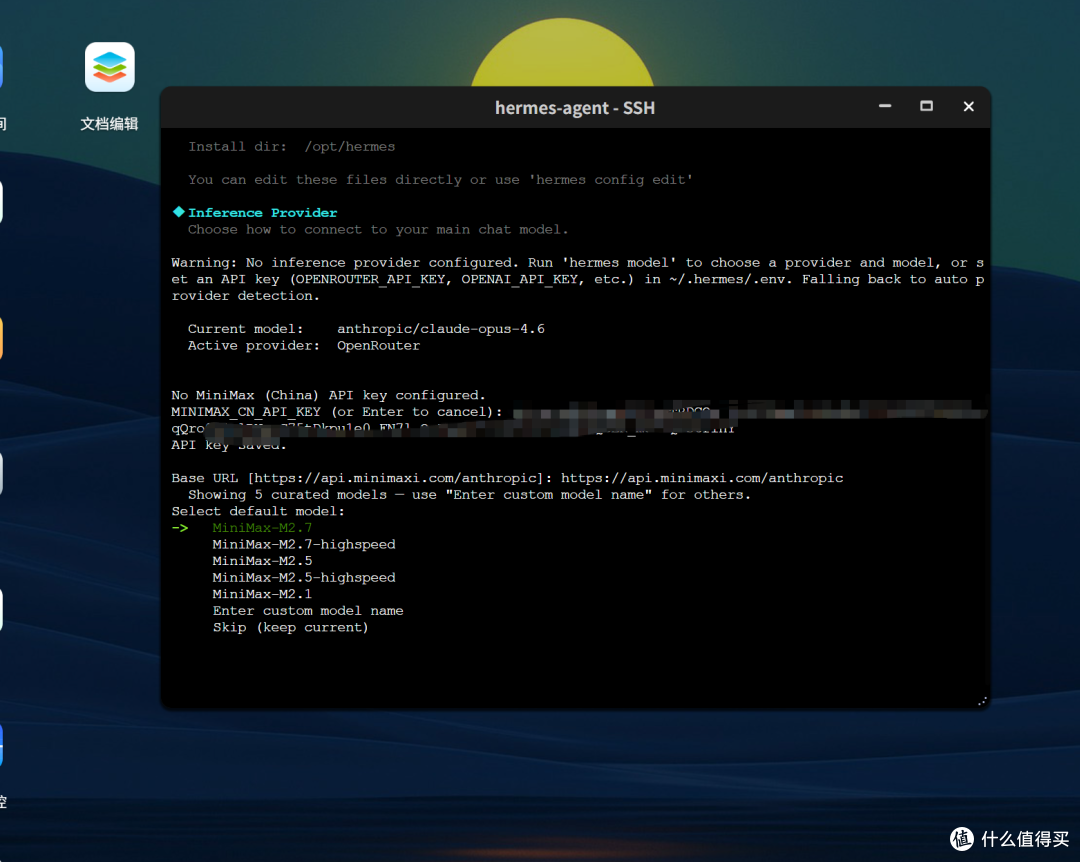Screen dimensions: 1080x862
Task: Choose MiniMax-M2.5-highspeed model entry
Action: click(x=304, y=577)
